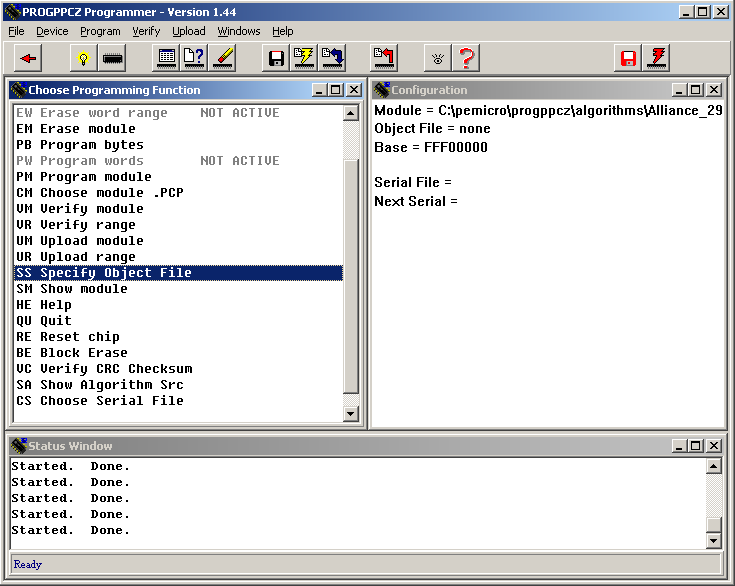The height and width of the screenshot is (586, 735).
Task: Select 'CM Choose module .PCP' function
Action: coord(179,193)
